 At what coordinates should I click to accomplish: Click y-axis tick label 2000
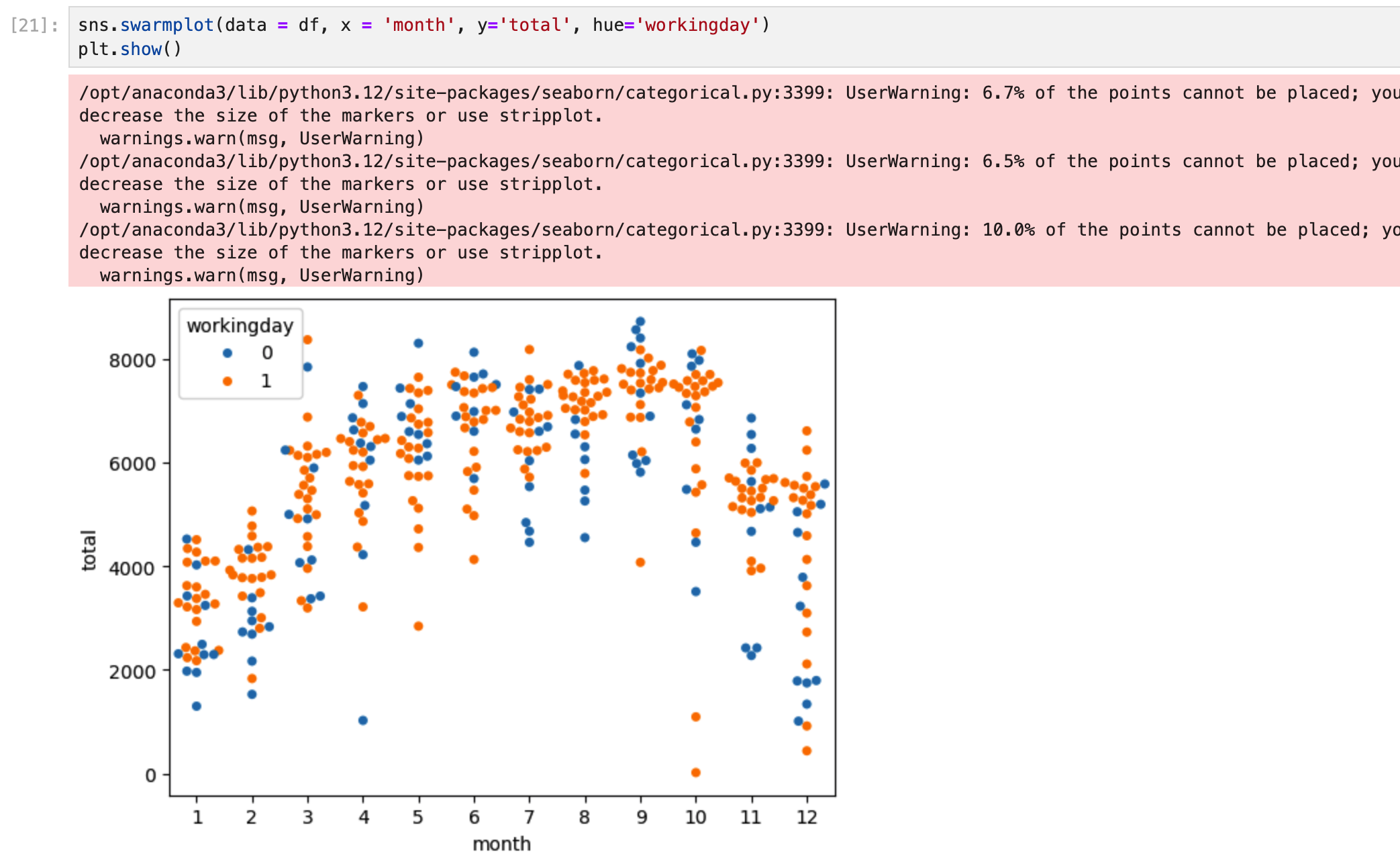132,672
